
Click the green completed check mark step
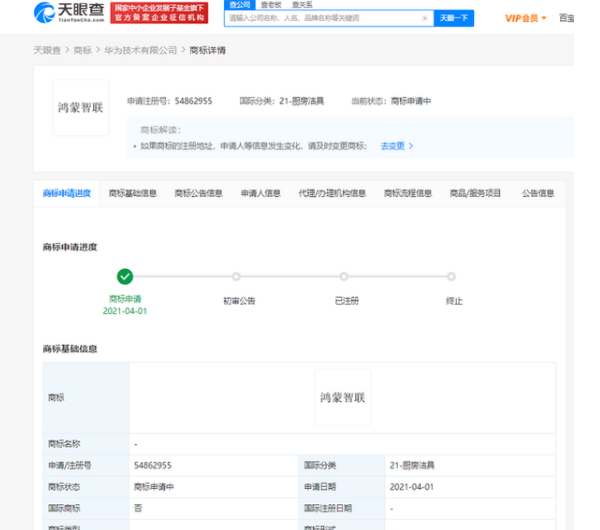click(x=125, y=276)
